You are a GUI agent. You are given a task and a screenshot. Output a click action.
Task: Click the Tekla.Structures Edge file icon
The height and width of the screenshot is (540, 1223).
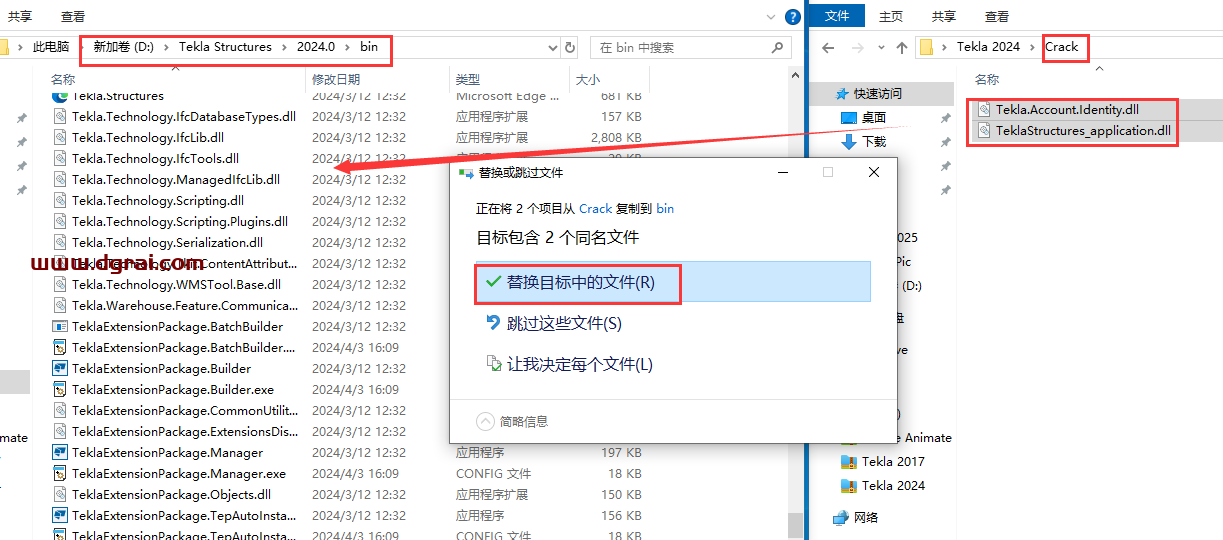pos(60,96)
